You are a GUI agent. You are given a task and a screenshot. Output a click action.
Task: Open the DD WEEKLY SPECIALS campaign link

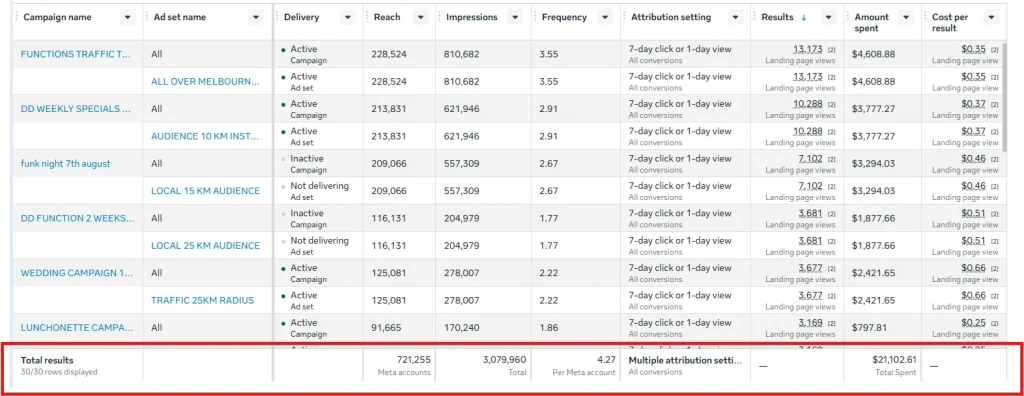(76, 109)
